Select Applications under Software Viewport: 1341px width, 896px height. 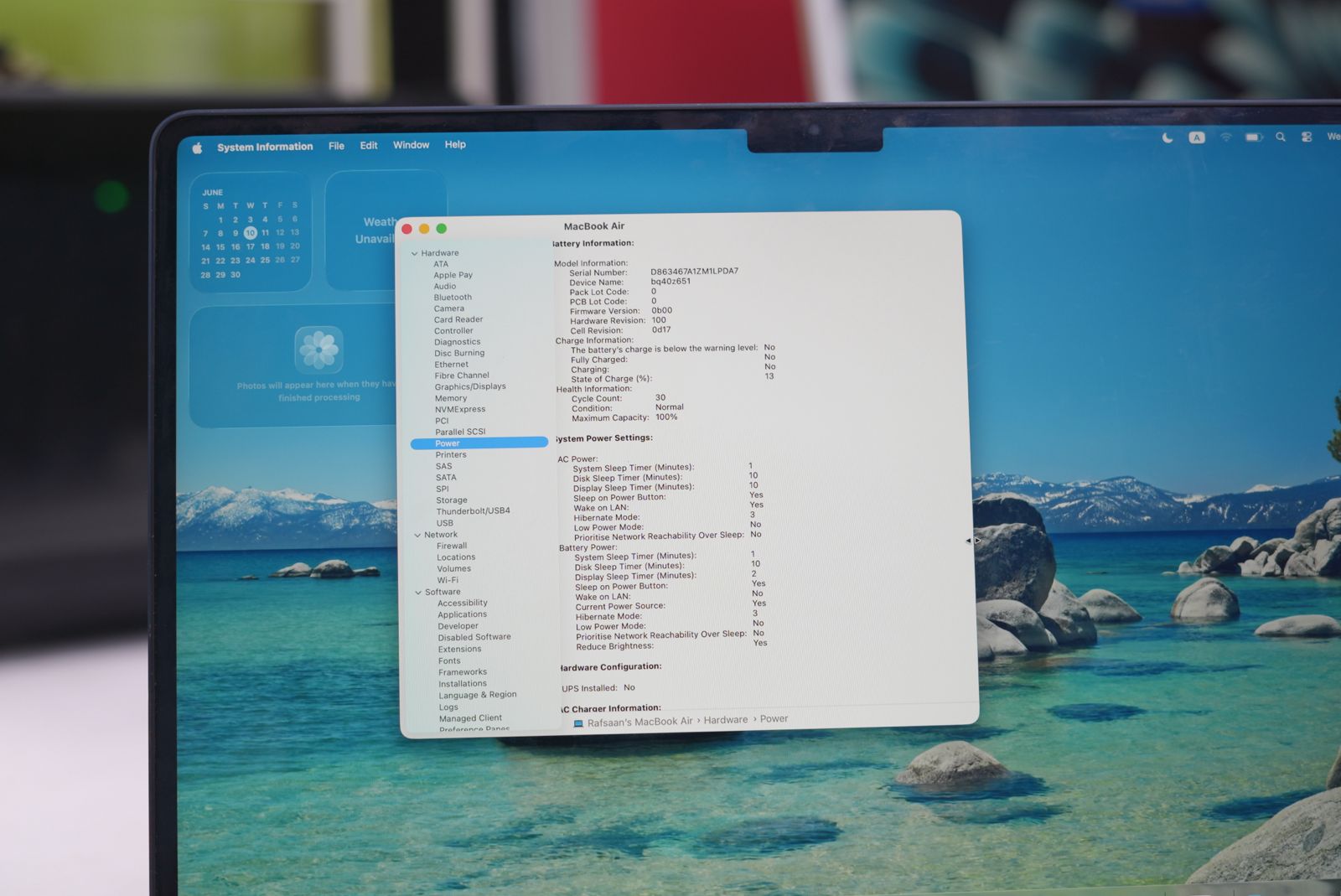coord(462,614)
